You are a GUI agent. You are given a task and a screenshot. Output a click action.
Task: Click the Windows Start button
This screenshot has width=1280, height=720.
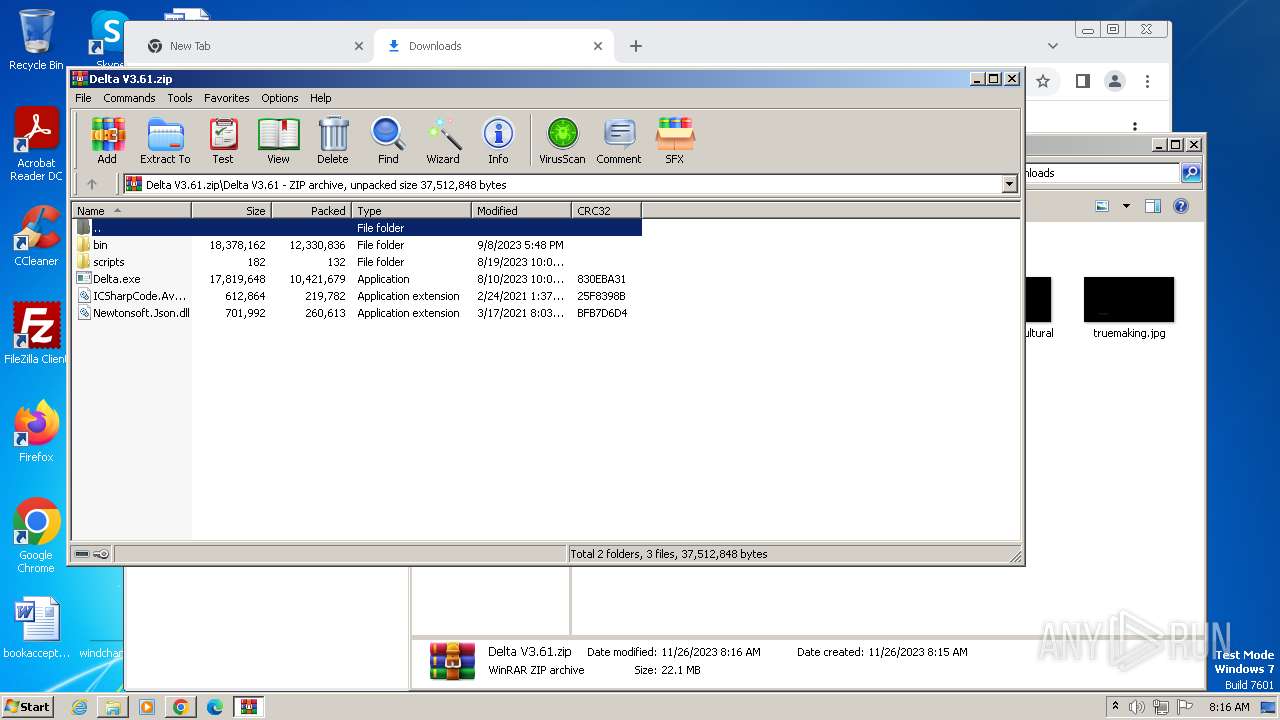pyautogui.click(x=28, y=706)
